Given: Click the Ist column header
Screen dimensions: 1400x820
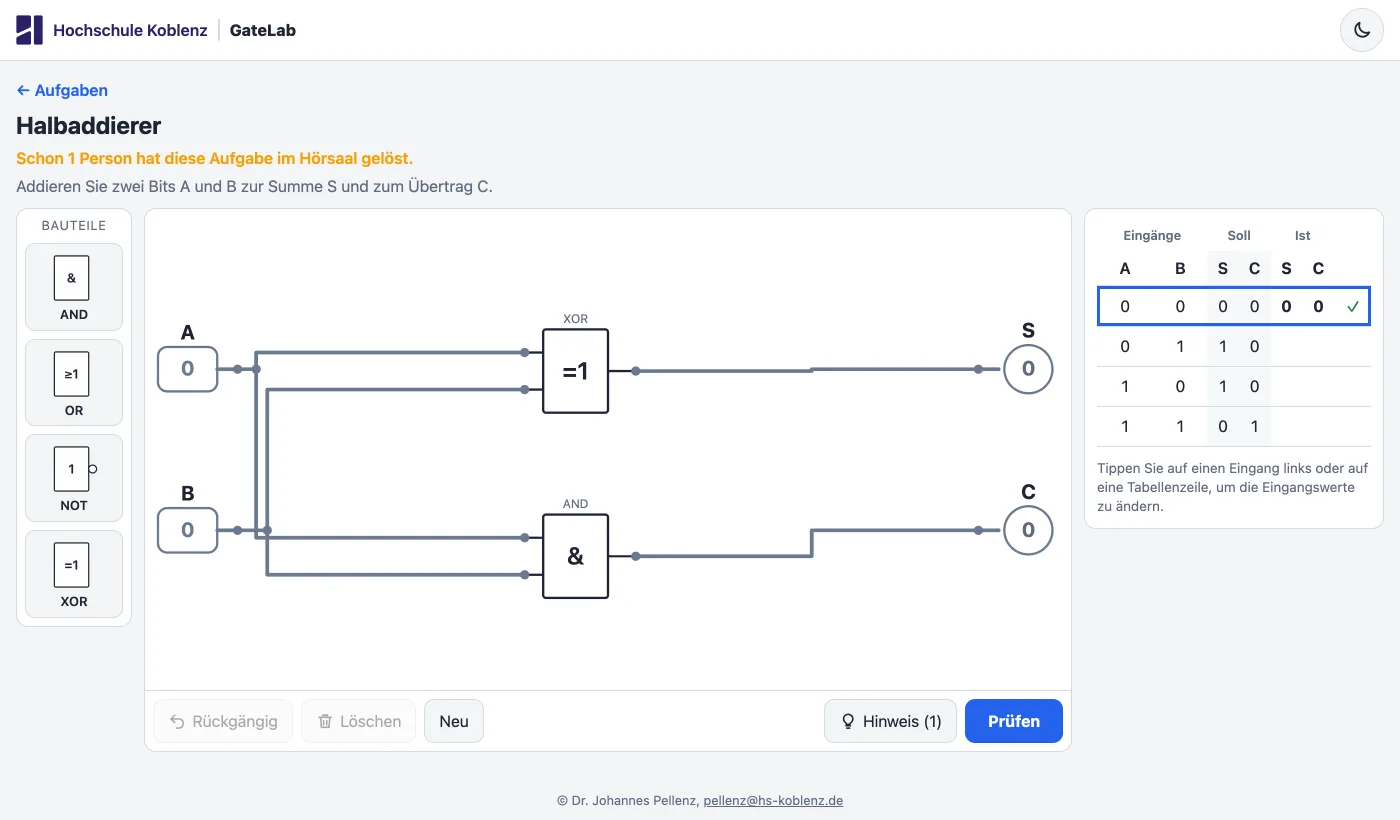Looking at the screenshot, I should click(1302, 236).
